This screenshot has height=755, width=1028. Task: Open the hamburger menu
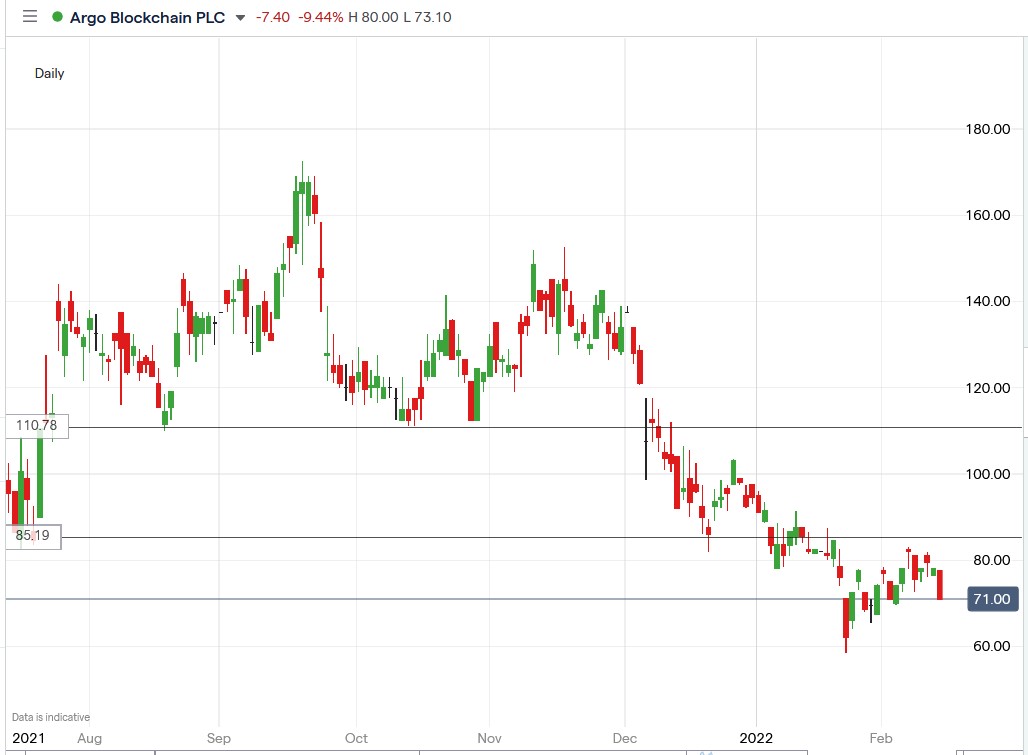30,16
